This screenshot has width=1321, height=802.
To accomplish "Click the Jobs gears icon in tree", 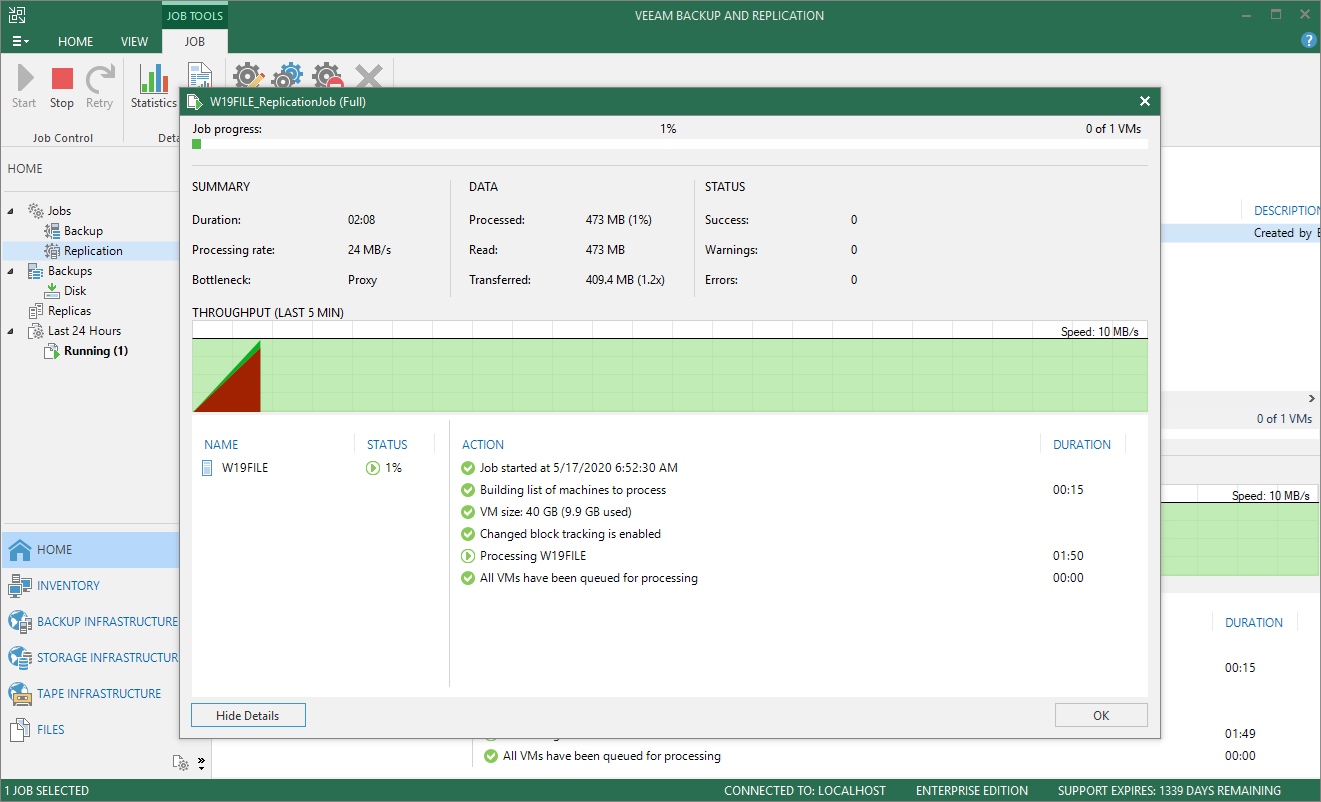I will coord(36,211).
